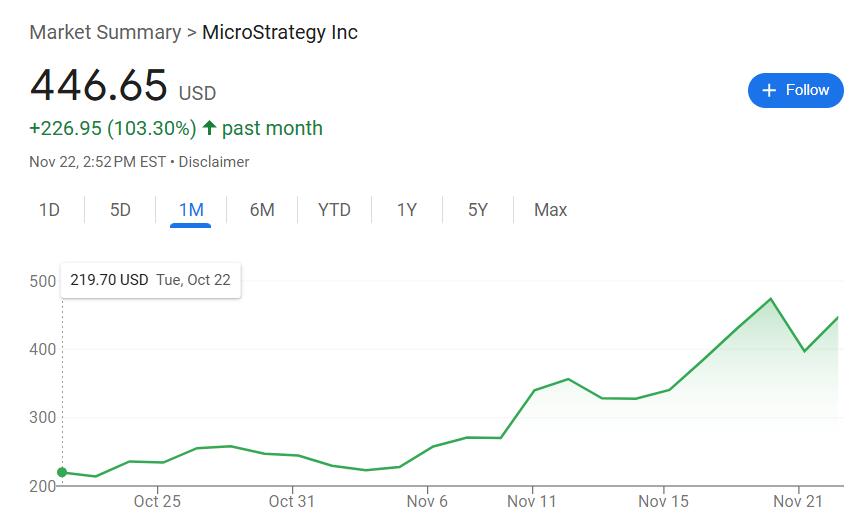867x525 pixels.
Task: Click the Oct 25 date axis label
Action: [x=157, y=501]
